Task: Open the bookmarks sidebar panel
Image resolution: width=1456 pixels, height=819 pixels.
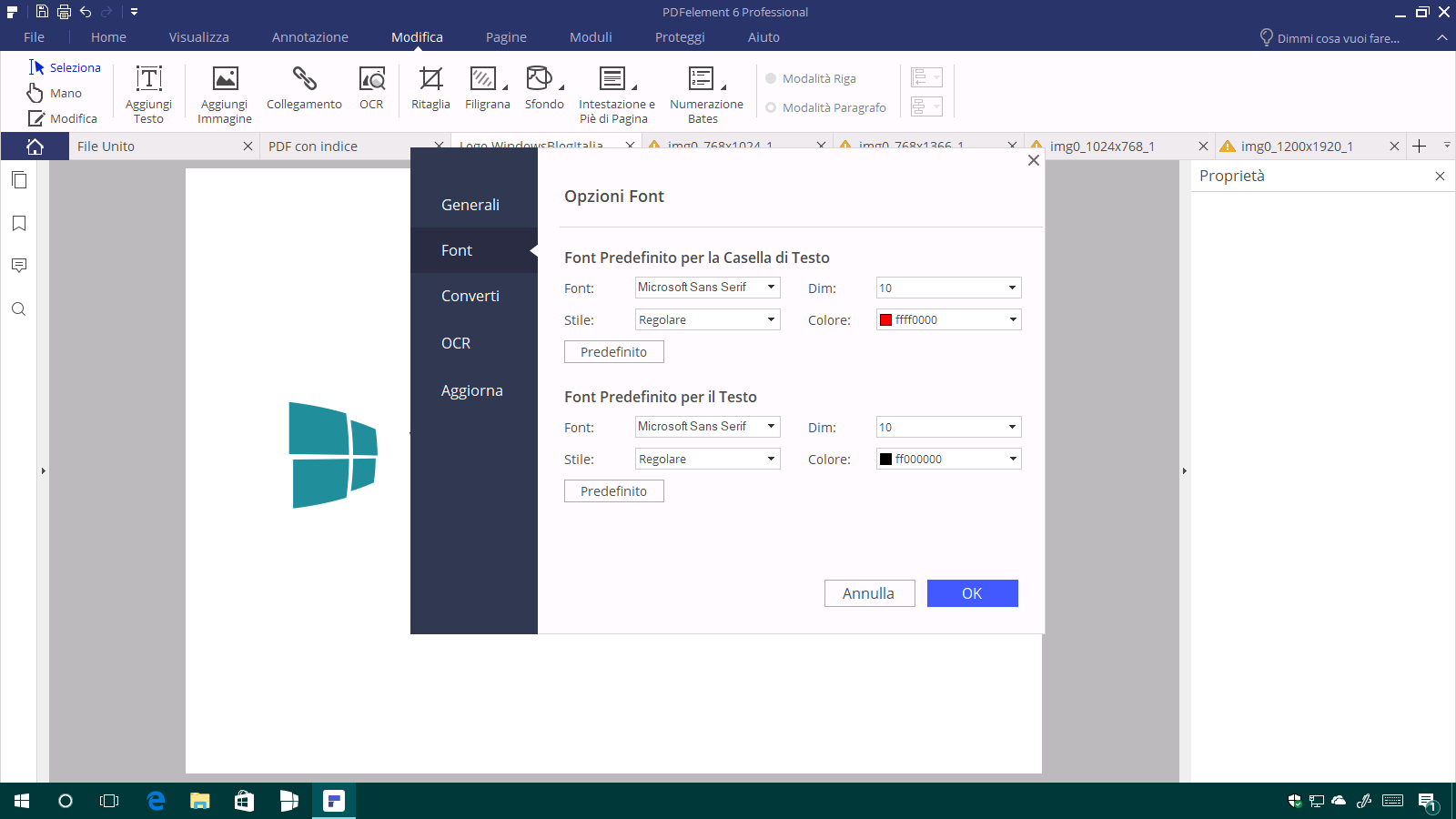Action: click(19, 223)
